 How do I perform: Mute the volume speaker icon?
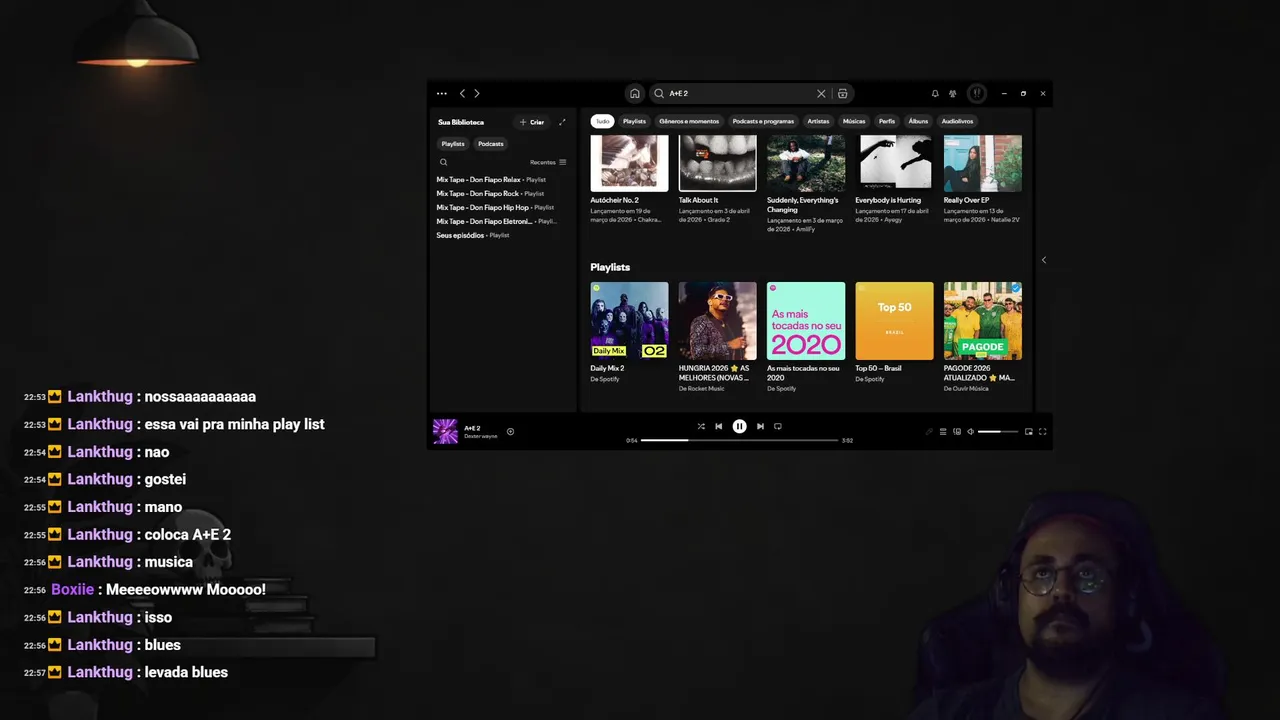click(x=971, y=432)
